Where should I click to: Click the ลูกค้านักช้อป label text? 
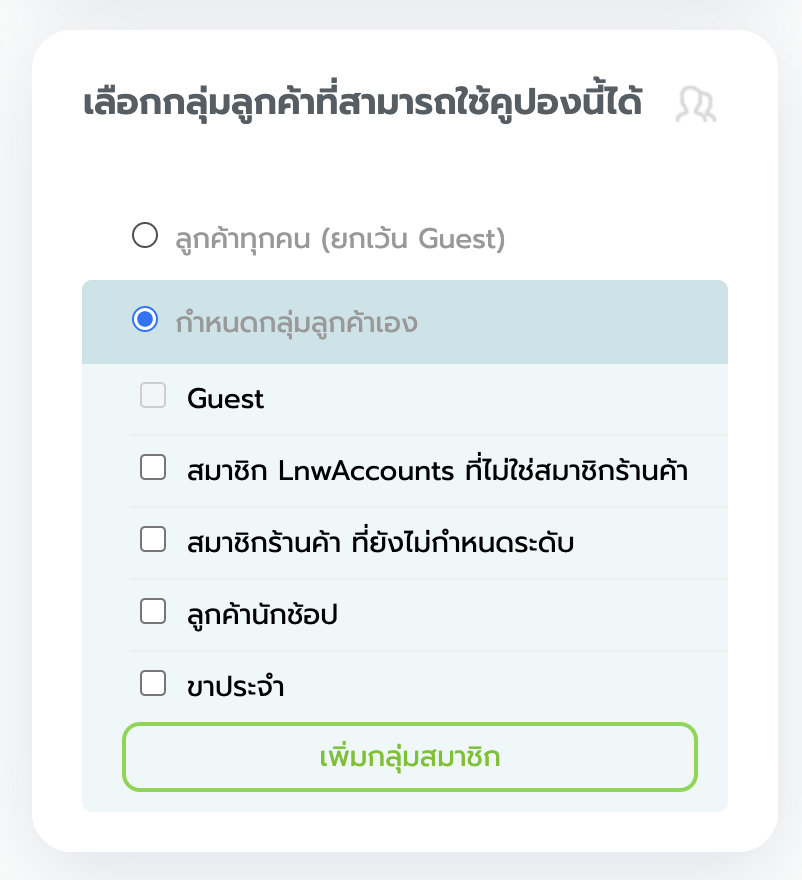[262, 614]
